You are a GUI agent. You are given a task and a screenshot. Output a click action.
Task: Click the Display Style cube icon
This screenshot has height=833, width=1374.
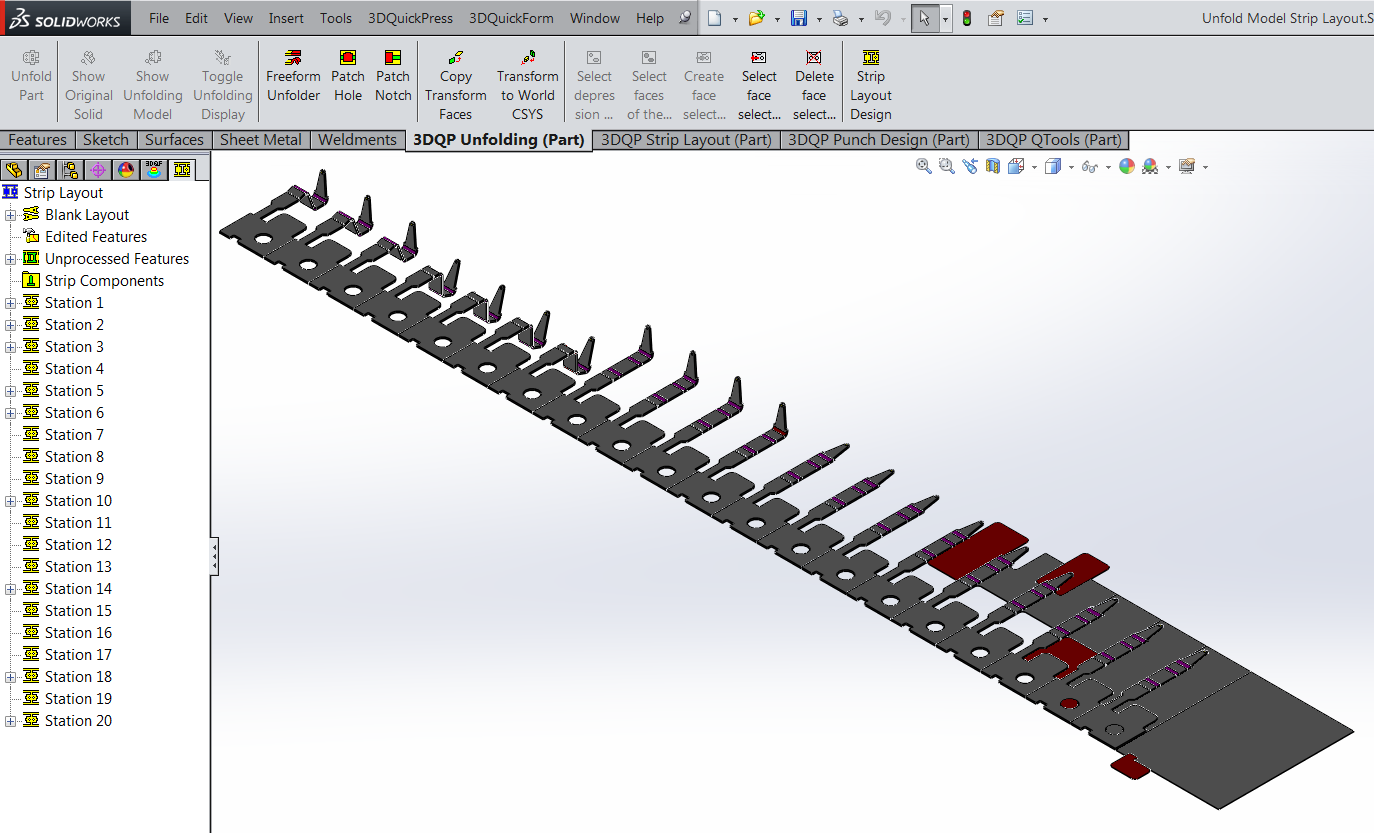pos(1052,166)
